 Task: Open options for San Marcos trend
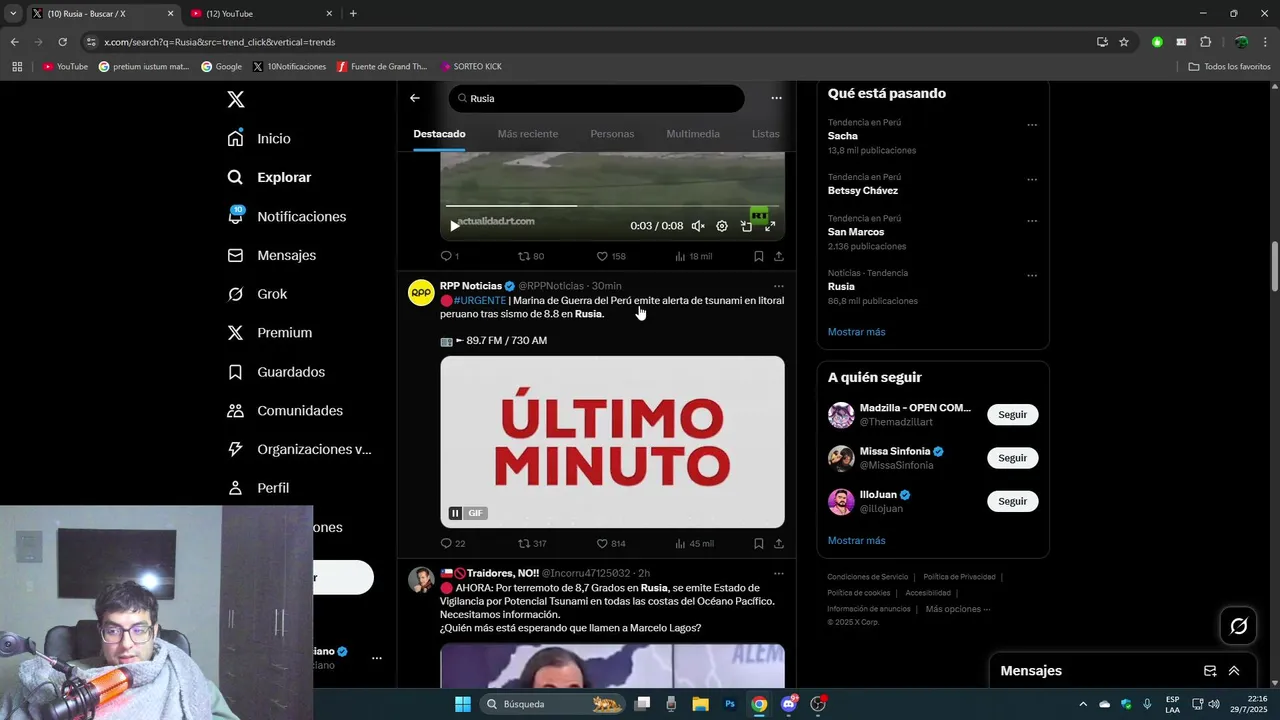1032,221
